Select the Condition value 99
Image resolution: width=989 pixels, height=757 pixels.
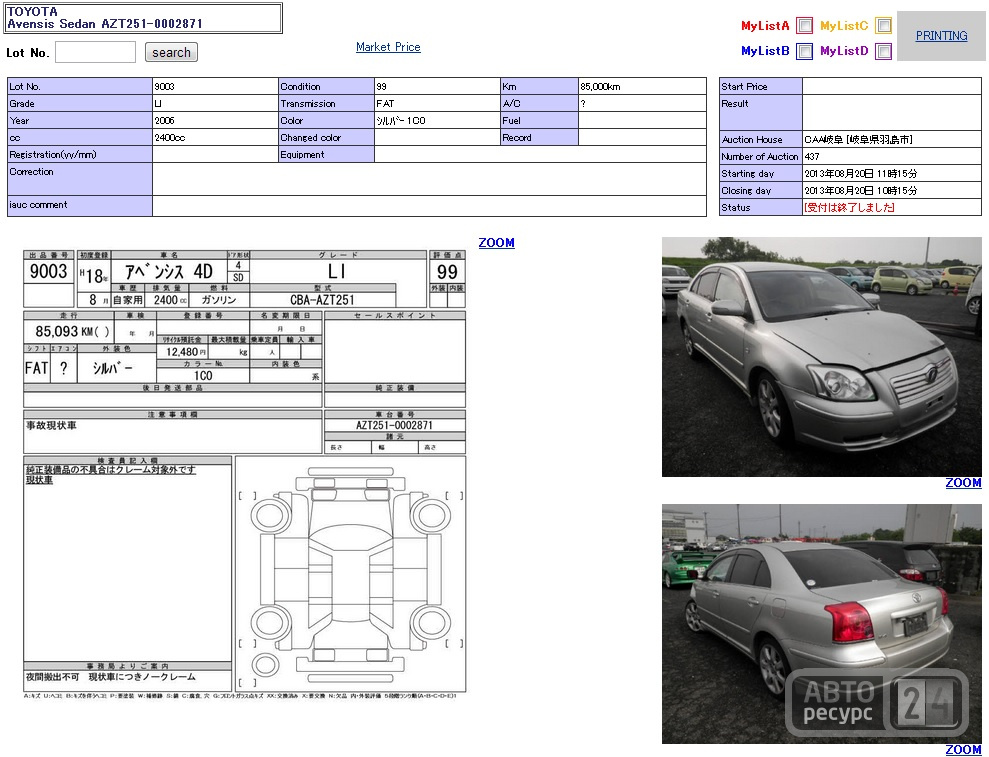click(381, 86)
